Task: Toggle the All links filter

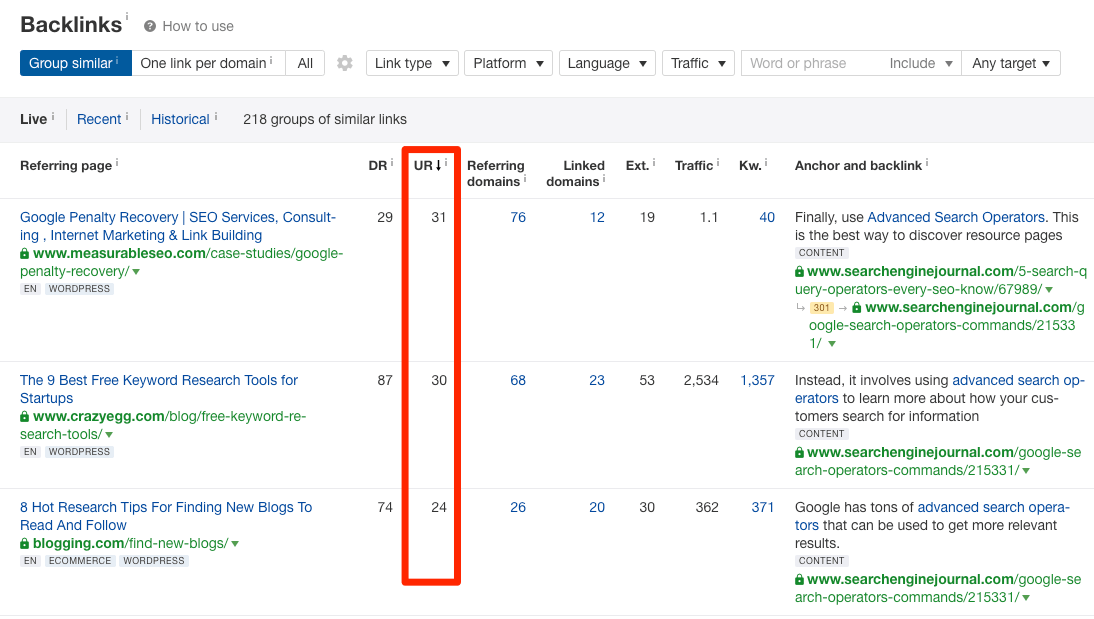Action: pos(305,62)
